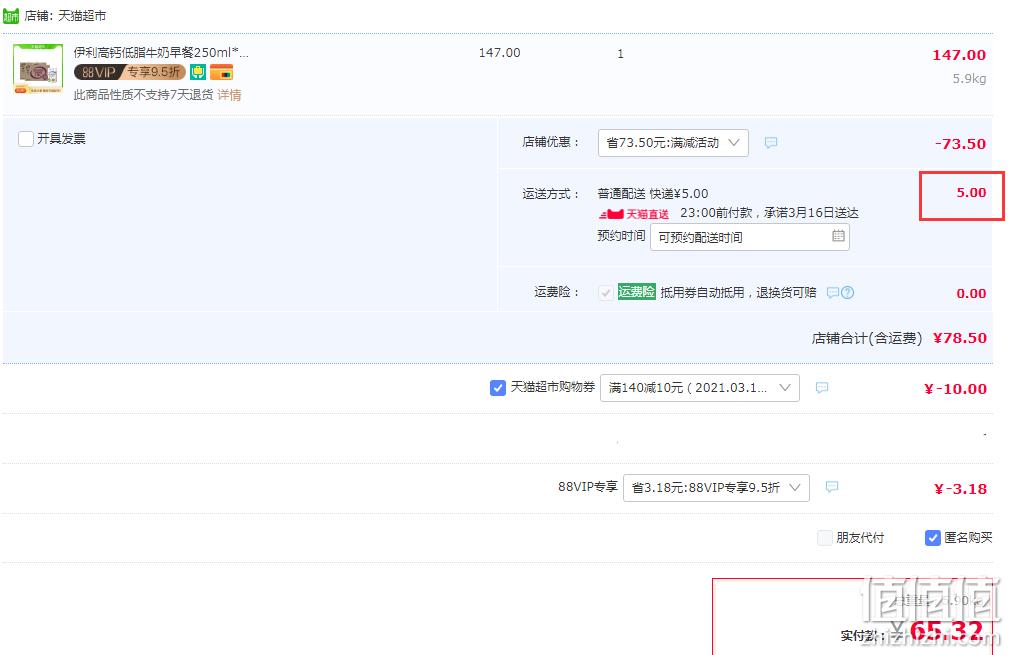Open the 店铺优惠 省73.50元 dropdown
Screen dimensions: 1010x655
coord(673,143)
